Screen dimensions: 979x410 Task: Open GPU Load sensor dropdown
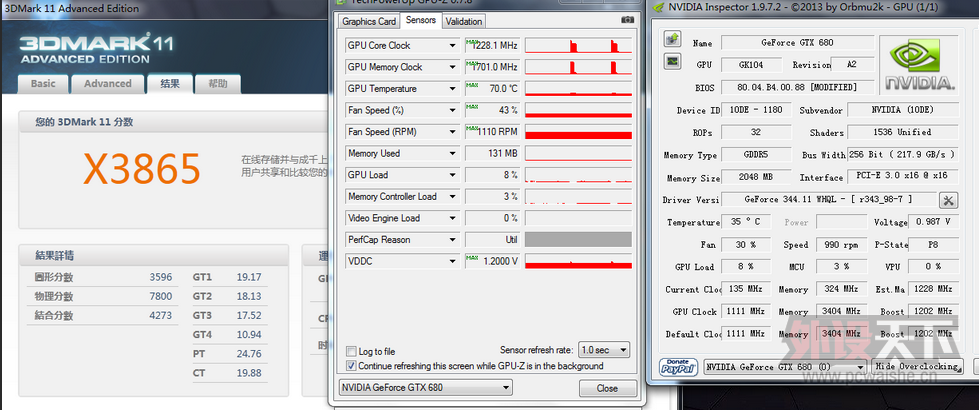click(453, 175)
